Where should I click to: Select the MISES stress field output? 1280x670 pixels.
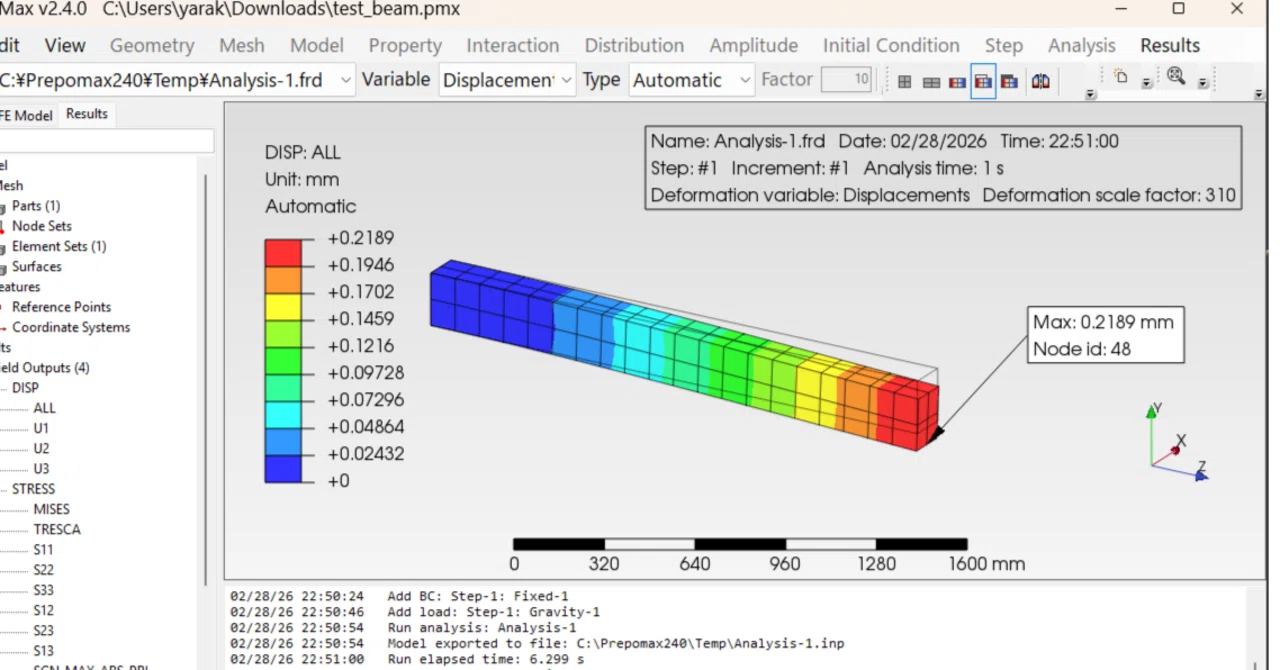click(x=52, y=509)
